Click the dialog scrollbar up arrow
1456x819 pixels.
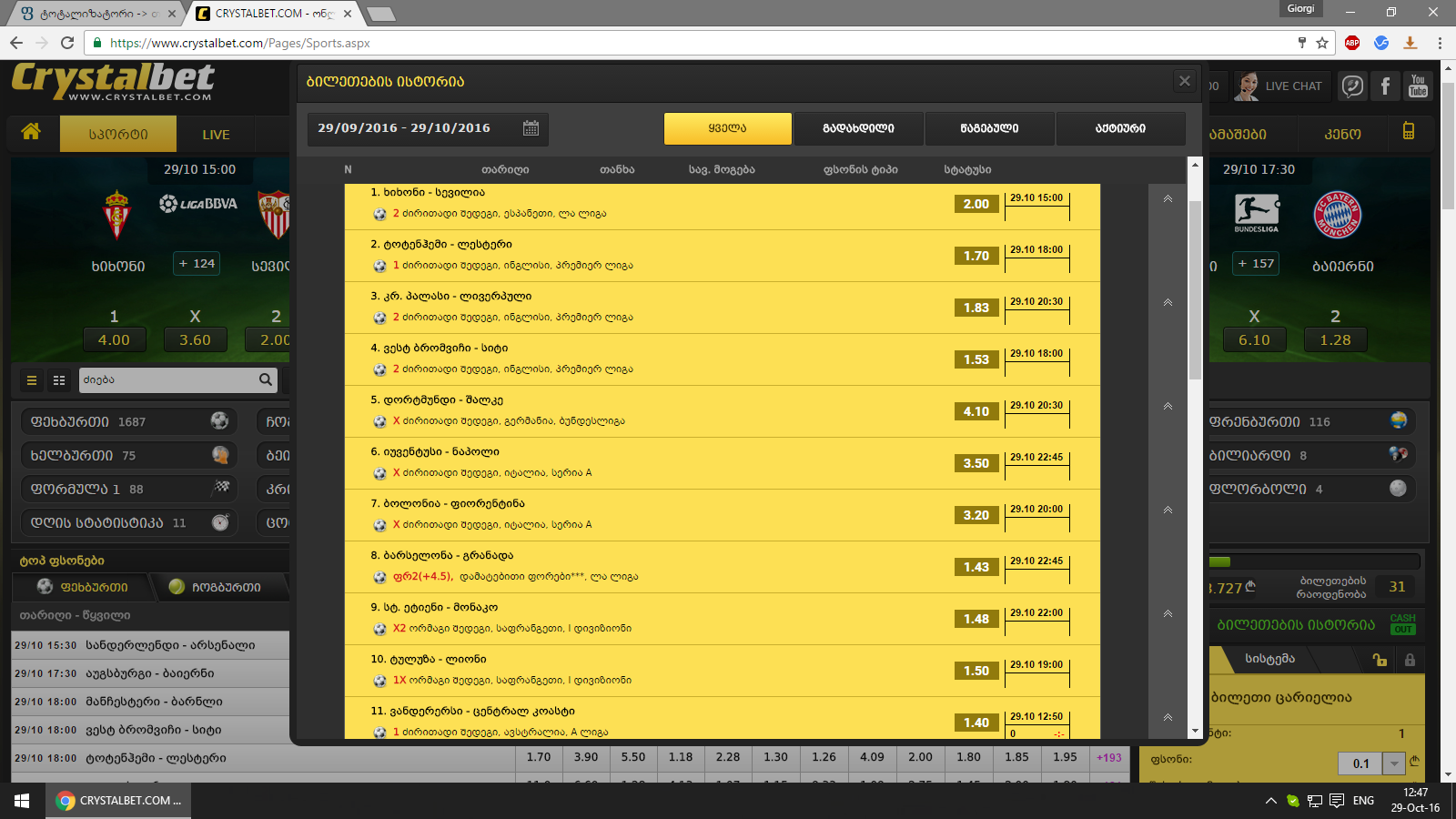tap(1195, 164)
